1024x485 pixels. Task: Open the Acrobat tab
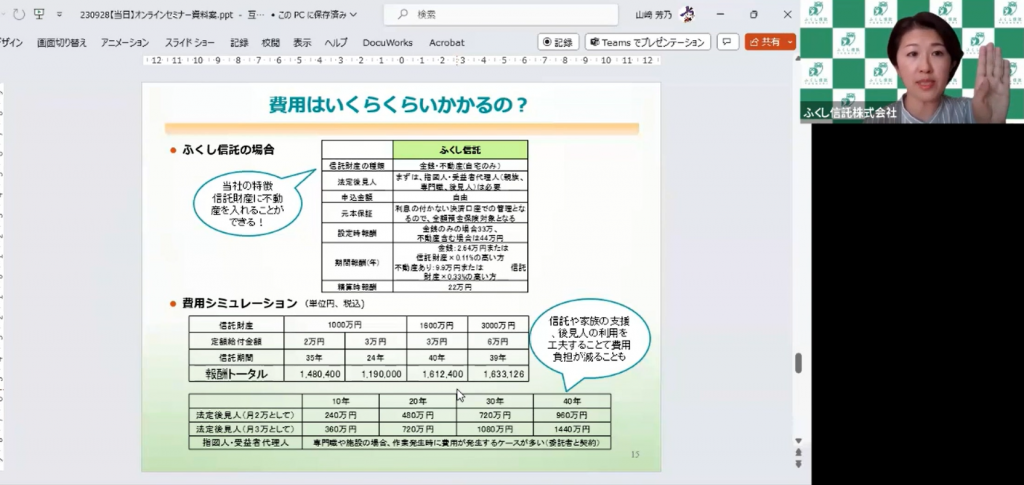[447, 42]
